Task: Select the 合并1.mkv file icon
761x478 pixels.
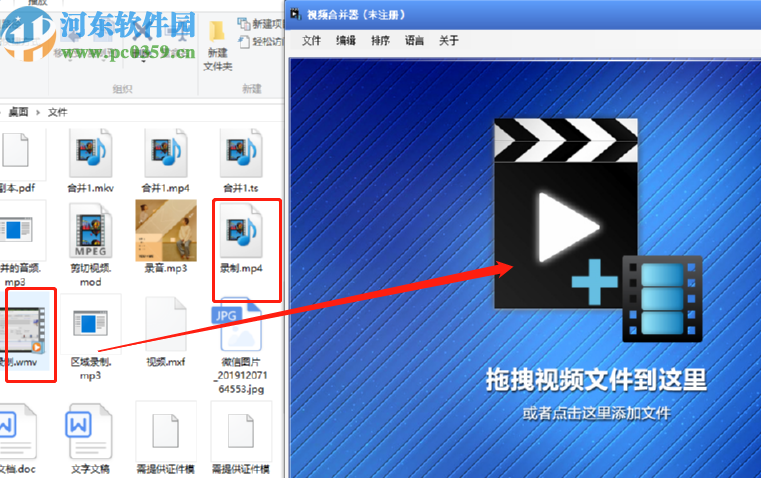Action: 91,153
